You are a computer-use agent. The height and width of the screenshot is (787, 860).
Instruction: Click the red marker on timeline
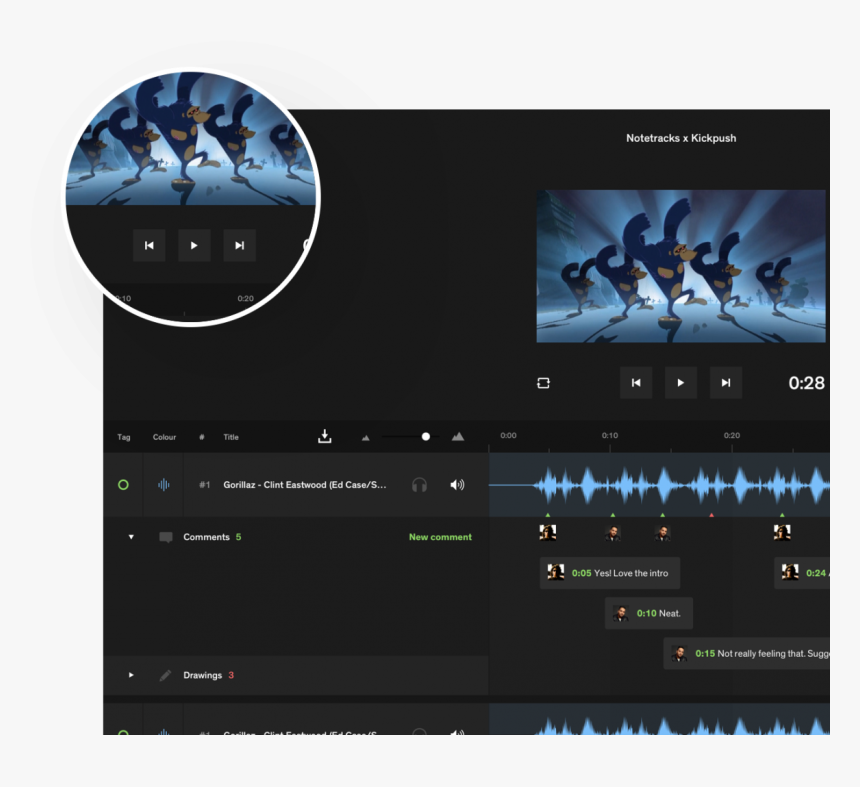point(711,516)
